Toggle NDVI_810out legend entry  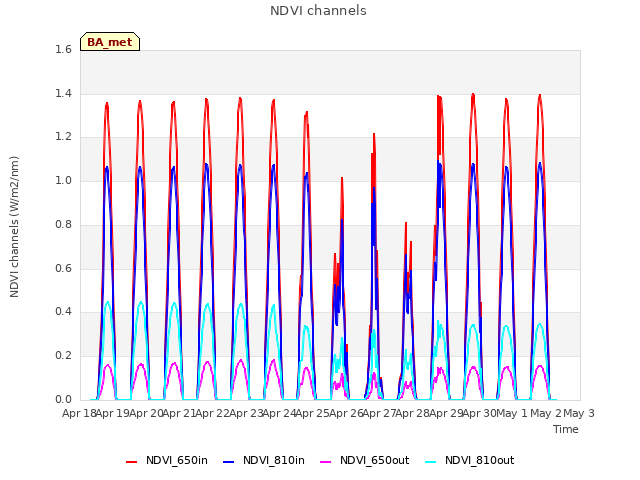pyautogui.click(x=469, y=460)
